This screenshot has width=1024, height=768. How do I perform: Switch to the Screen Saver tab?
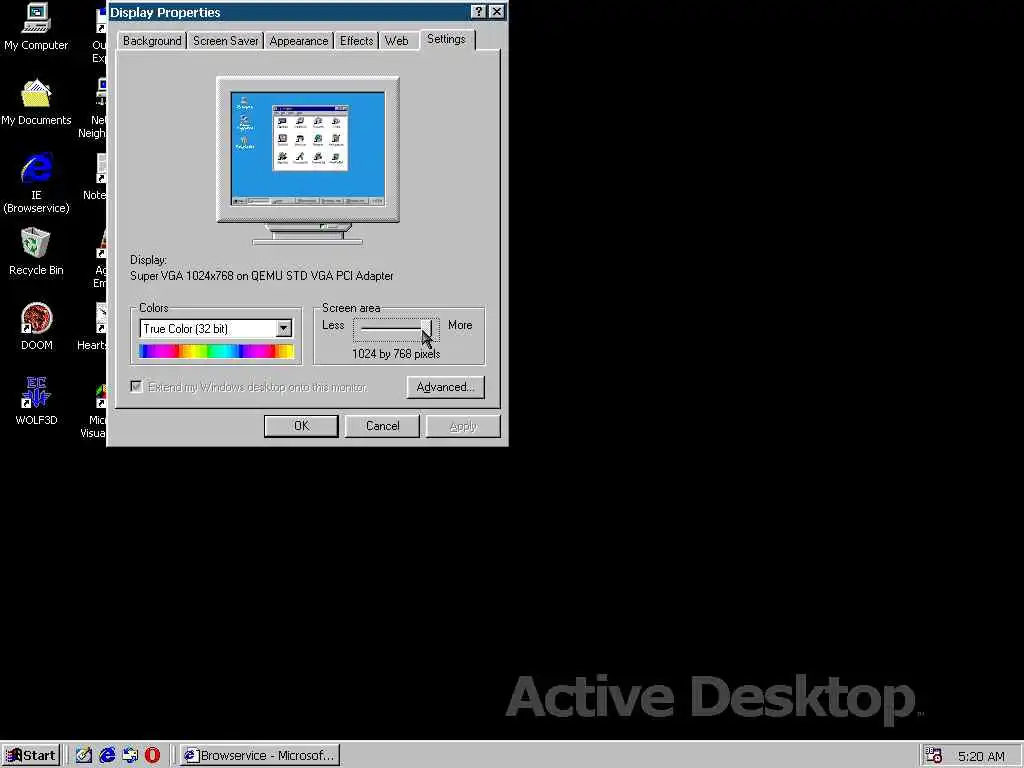pos(225,40)
